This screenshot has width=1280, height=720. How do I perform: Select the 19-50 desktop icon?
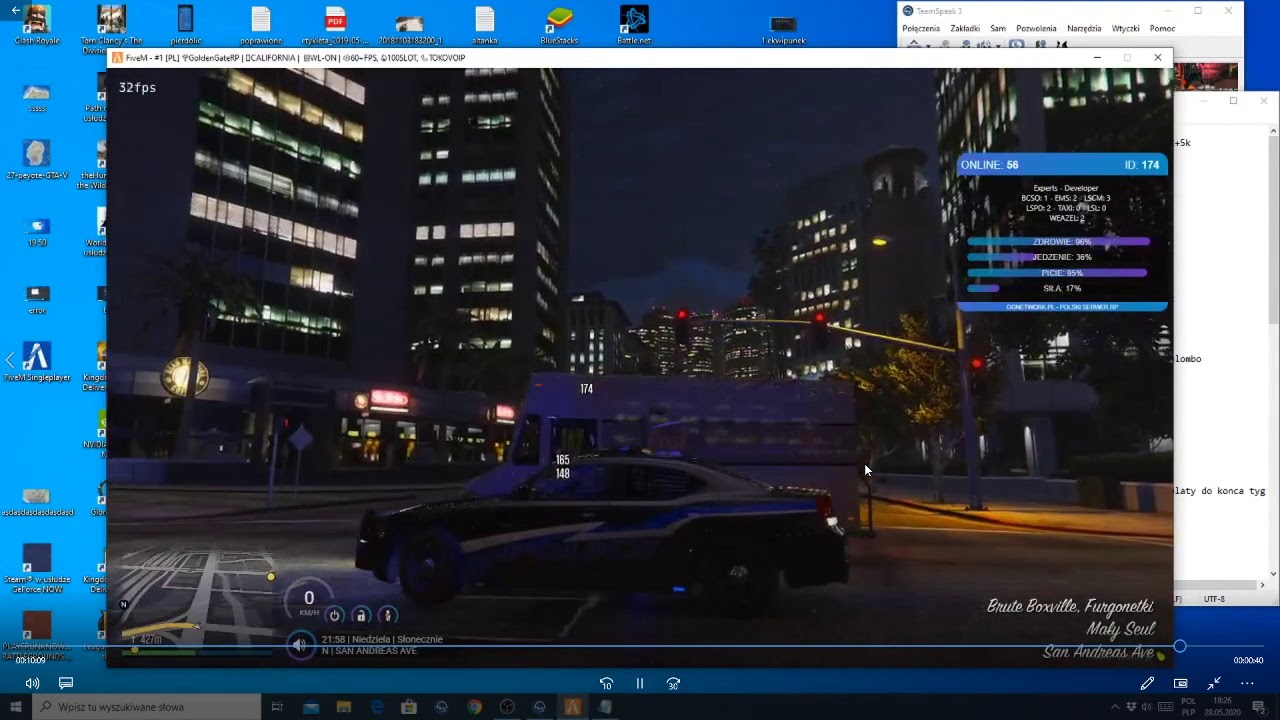pos(37,232)
